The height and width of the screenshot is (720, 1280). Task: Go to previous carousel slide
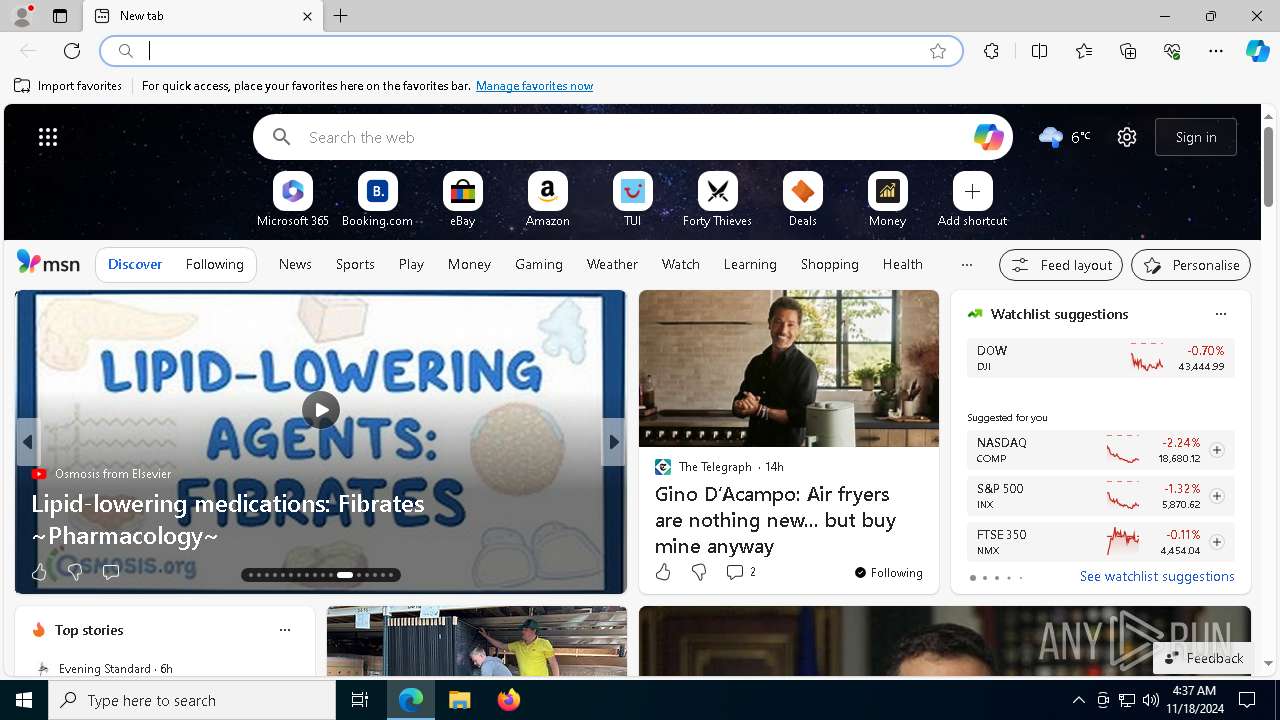click(x=27, y=442)
